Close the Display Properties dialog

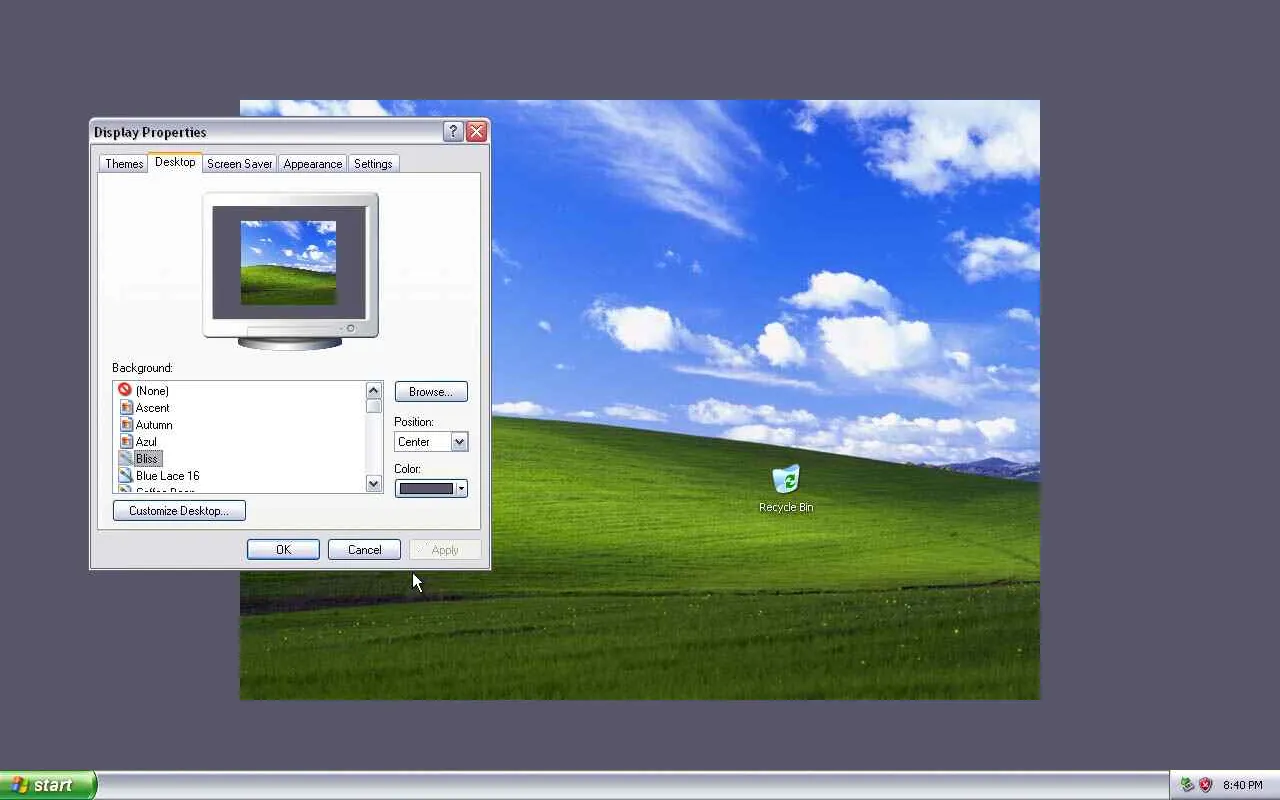pos(477,131)
